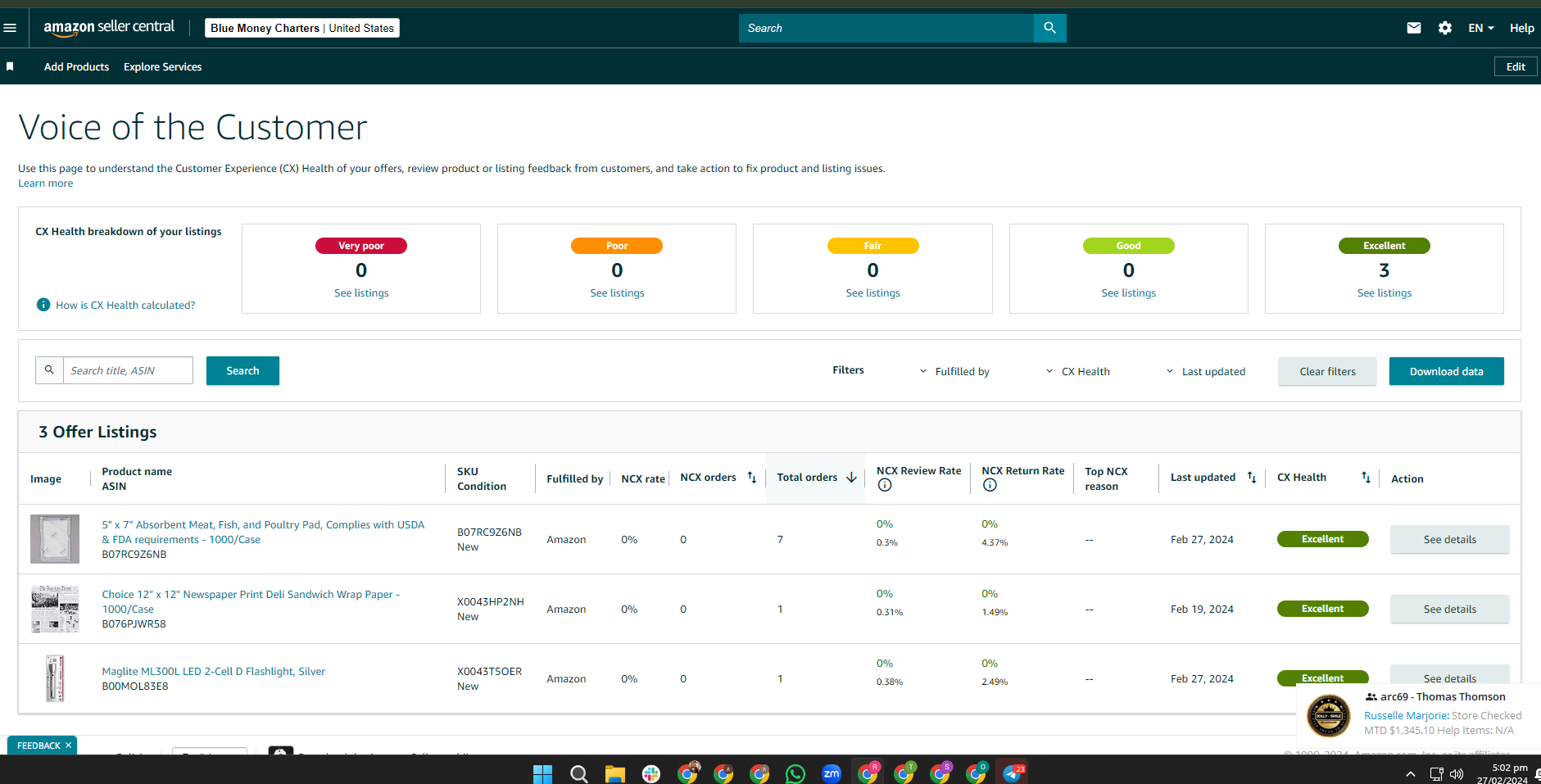Click the bookmark flag icon
1541x784 pixels.
click(10, 66)
